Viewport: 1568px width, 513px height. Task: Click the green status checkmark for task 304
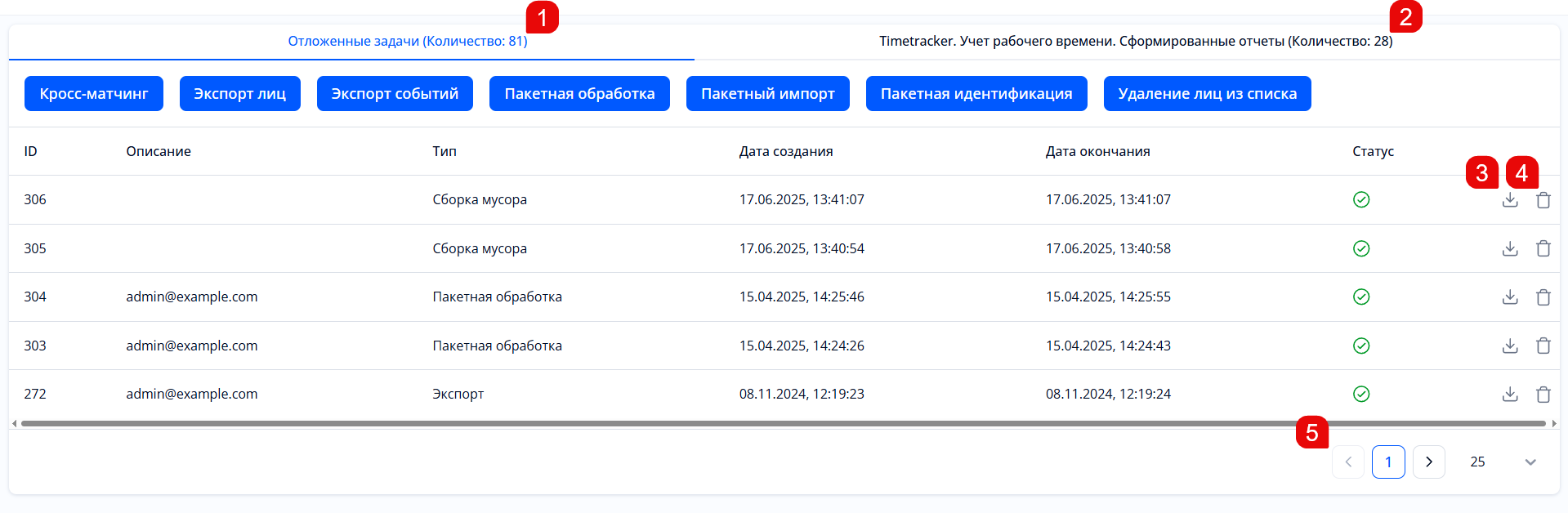(x=1361, y=297)
